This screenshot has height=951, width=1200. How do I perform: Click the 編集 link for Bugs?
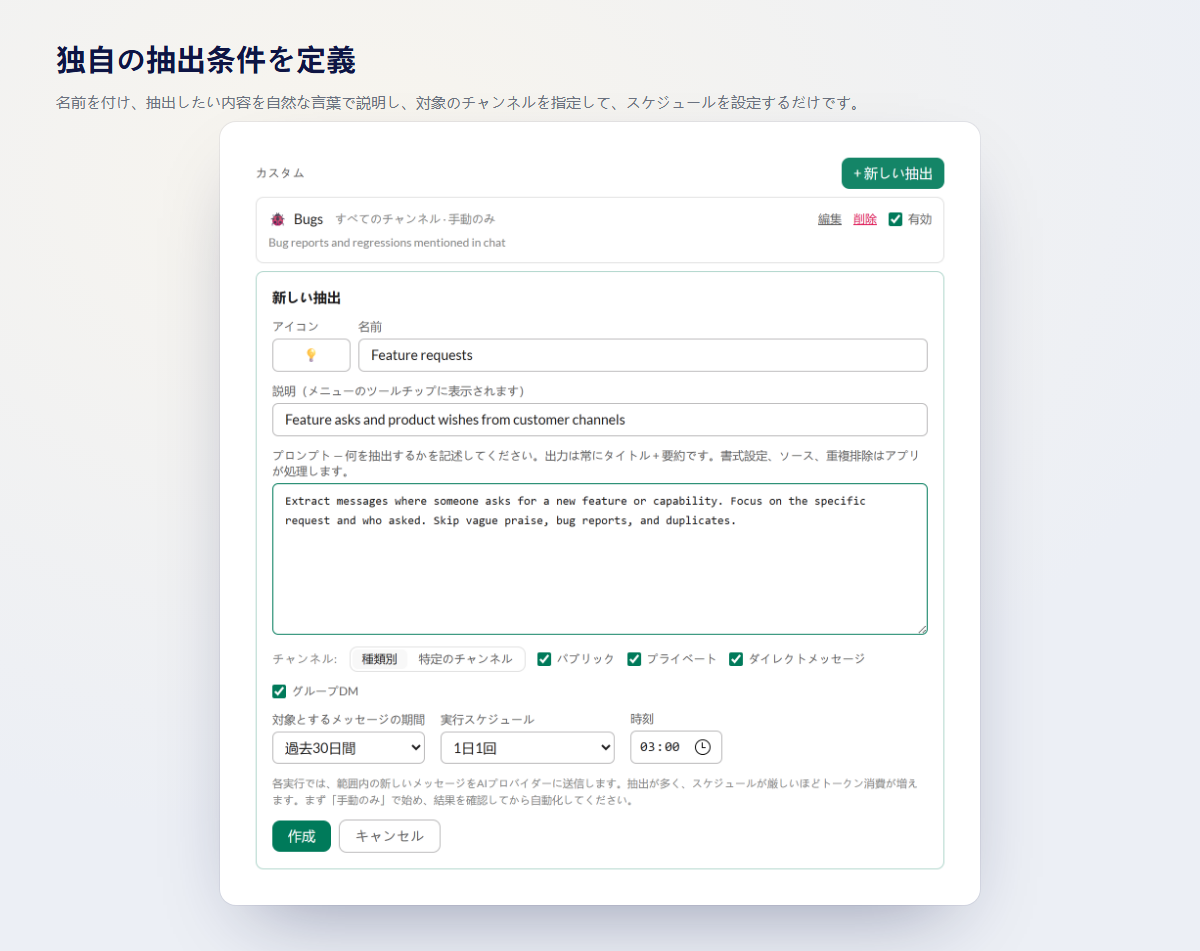(x=830, y=219)
